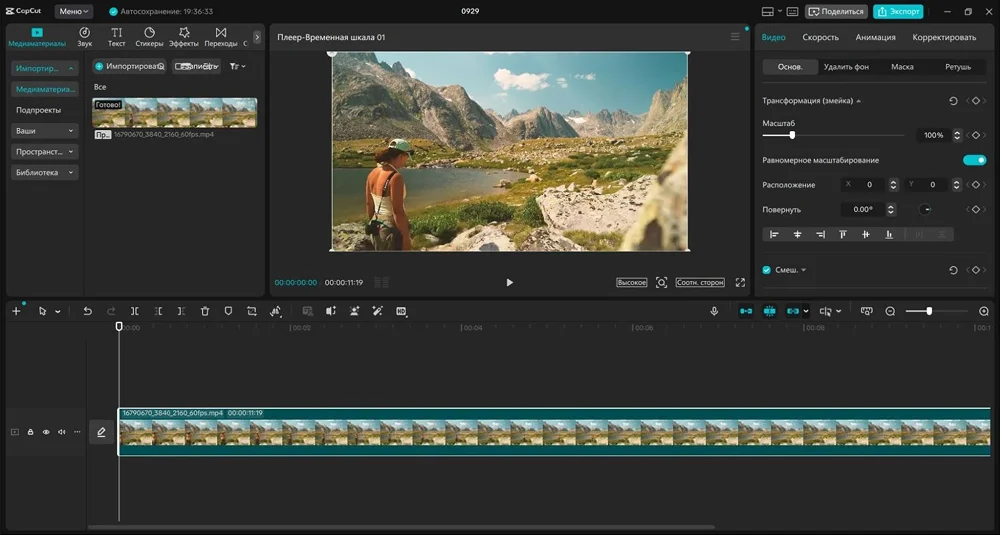The image size is (1000, 535).
Task: Align clip to the top edge
Action: (x=842, y=235)
